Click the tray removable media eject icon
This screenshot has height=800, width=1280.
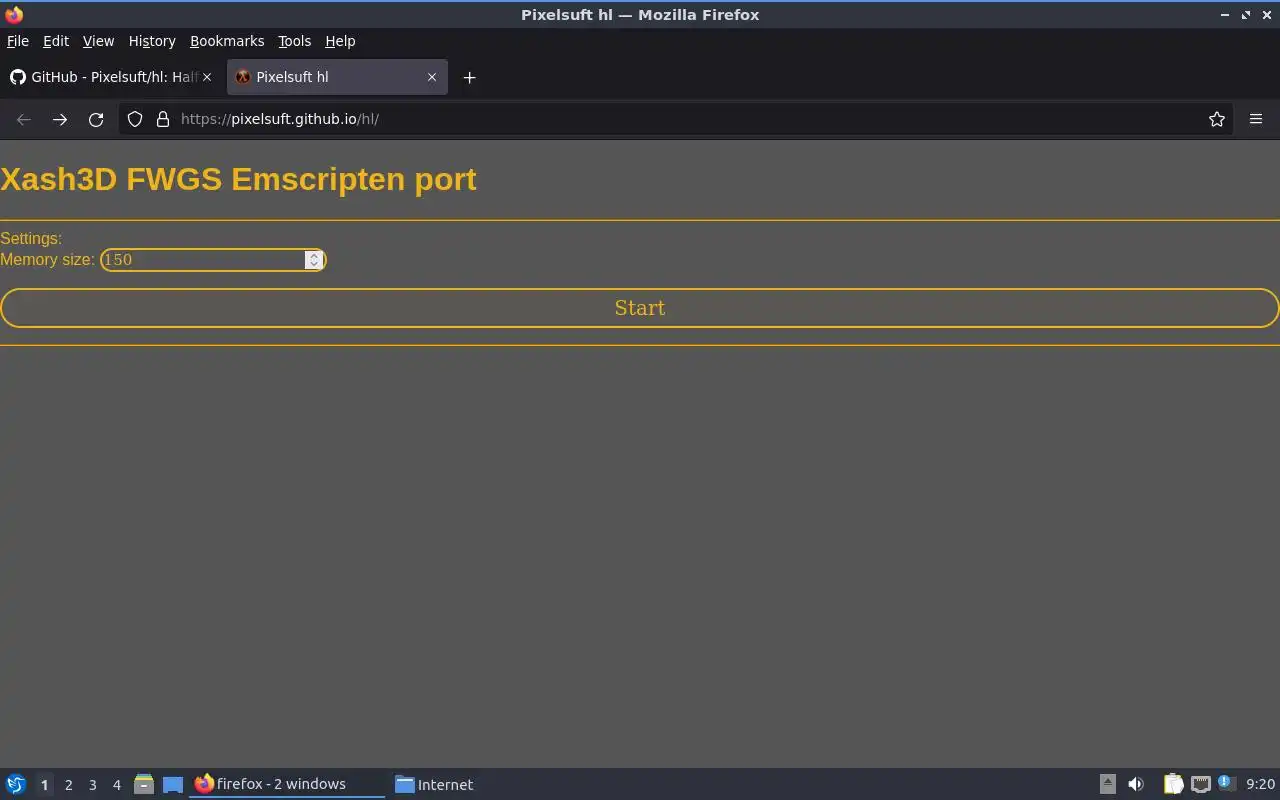pos(1107,784)
